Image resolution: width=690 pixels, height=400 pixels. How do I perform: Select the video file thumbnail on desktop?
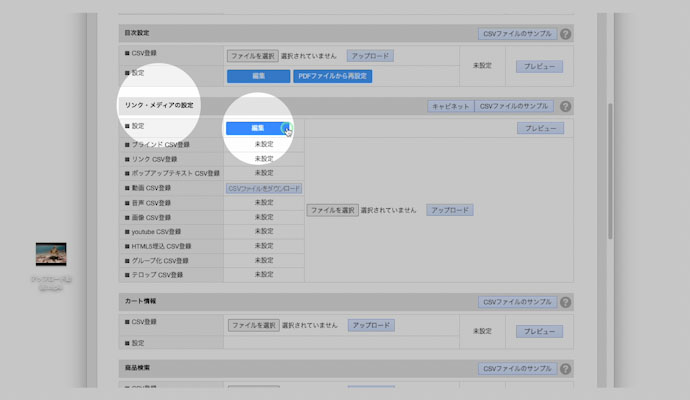[51, 253]
